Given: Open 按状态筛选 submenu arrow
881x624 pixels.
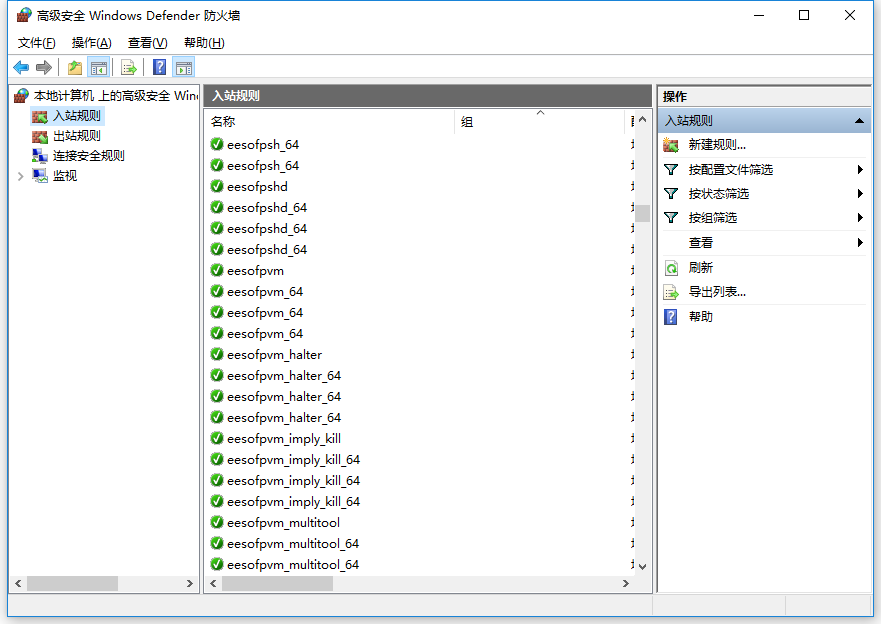Looking at the screenshot, I should (860, 194).
